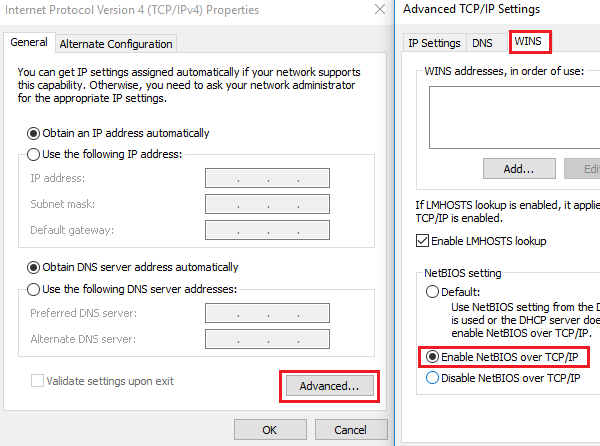Click the WINS addresses list box

[514, 117]
